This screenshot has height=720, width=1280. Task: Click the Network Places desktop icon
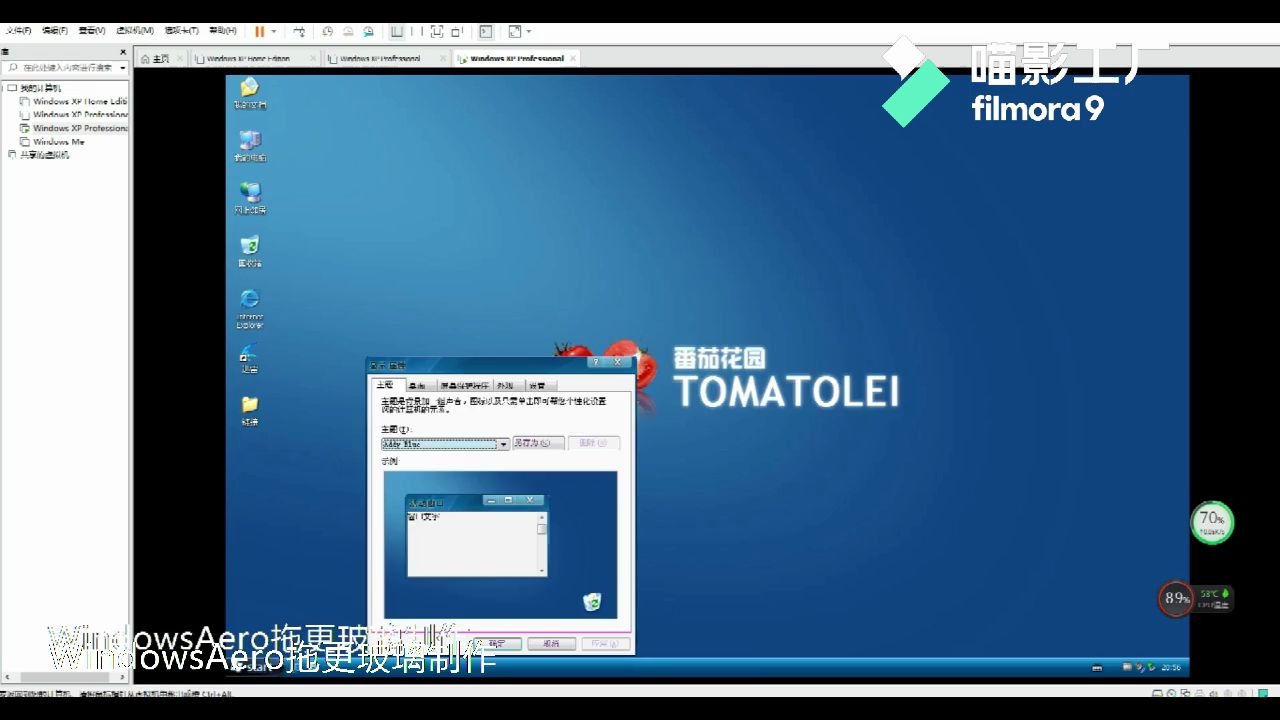(x=250, y=197)
